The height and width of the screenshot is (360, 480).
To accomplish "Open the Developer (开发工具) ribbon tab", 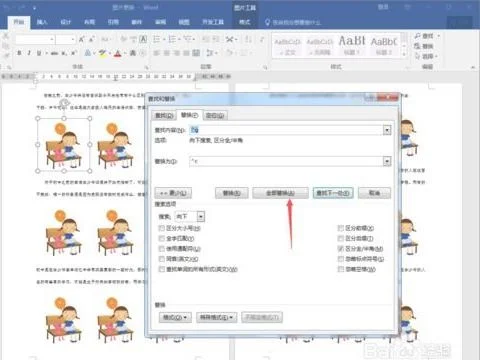I will [213, 22].
